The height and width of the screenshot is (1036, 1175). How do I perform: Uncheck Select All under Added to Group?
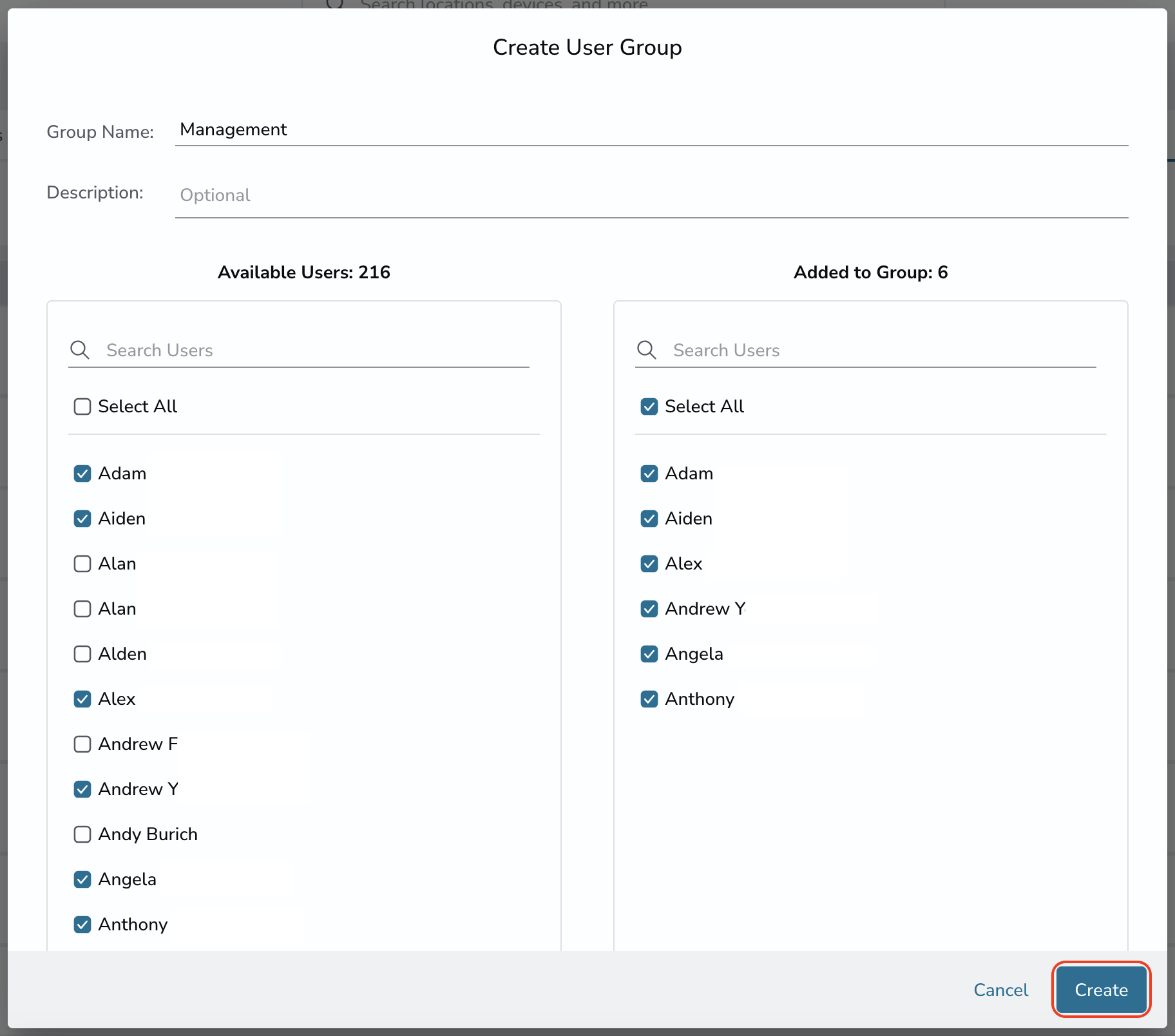[649, 407]
